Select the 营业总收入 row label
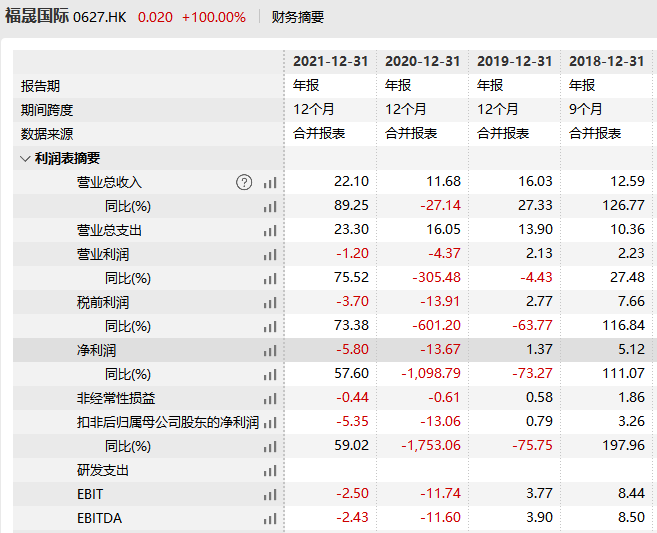This screenshot has height=533, width=657. click(109, 182)
